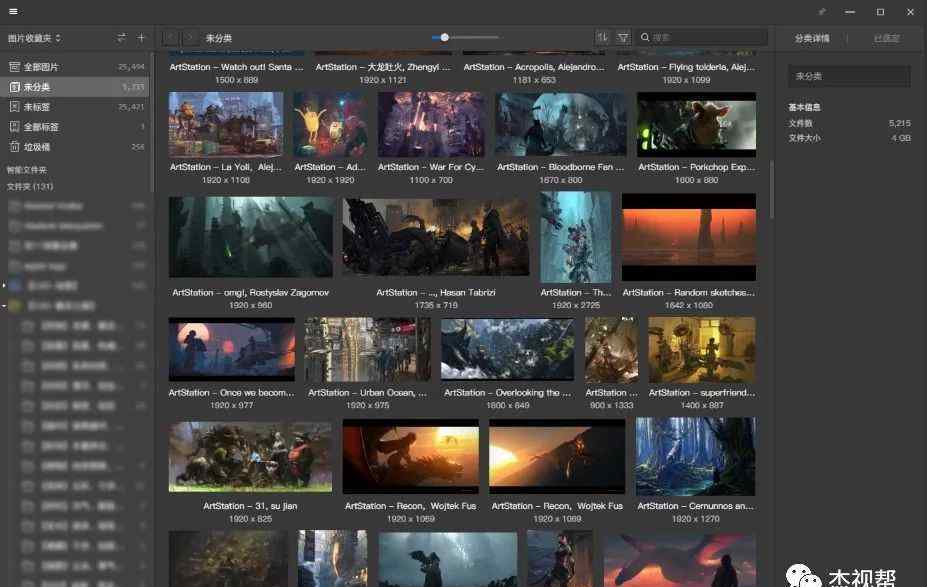This screenshot has width=927, height=587.
Task: Switch to the 已选定 tab
Action: click(886, 38)
